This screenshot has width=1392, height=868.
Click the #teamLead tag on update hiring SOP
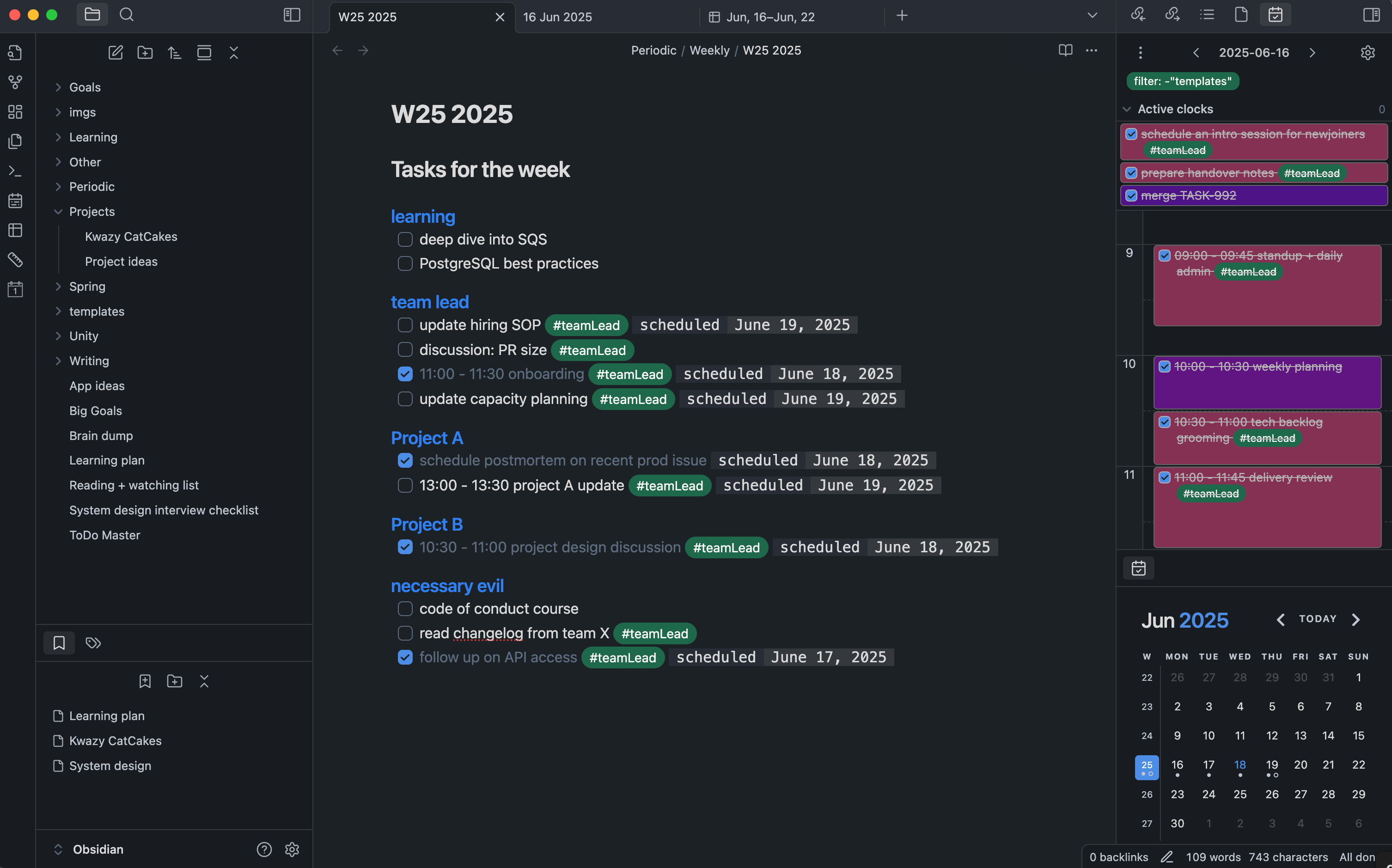coord(586,325)
